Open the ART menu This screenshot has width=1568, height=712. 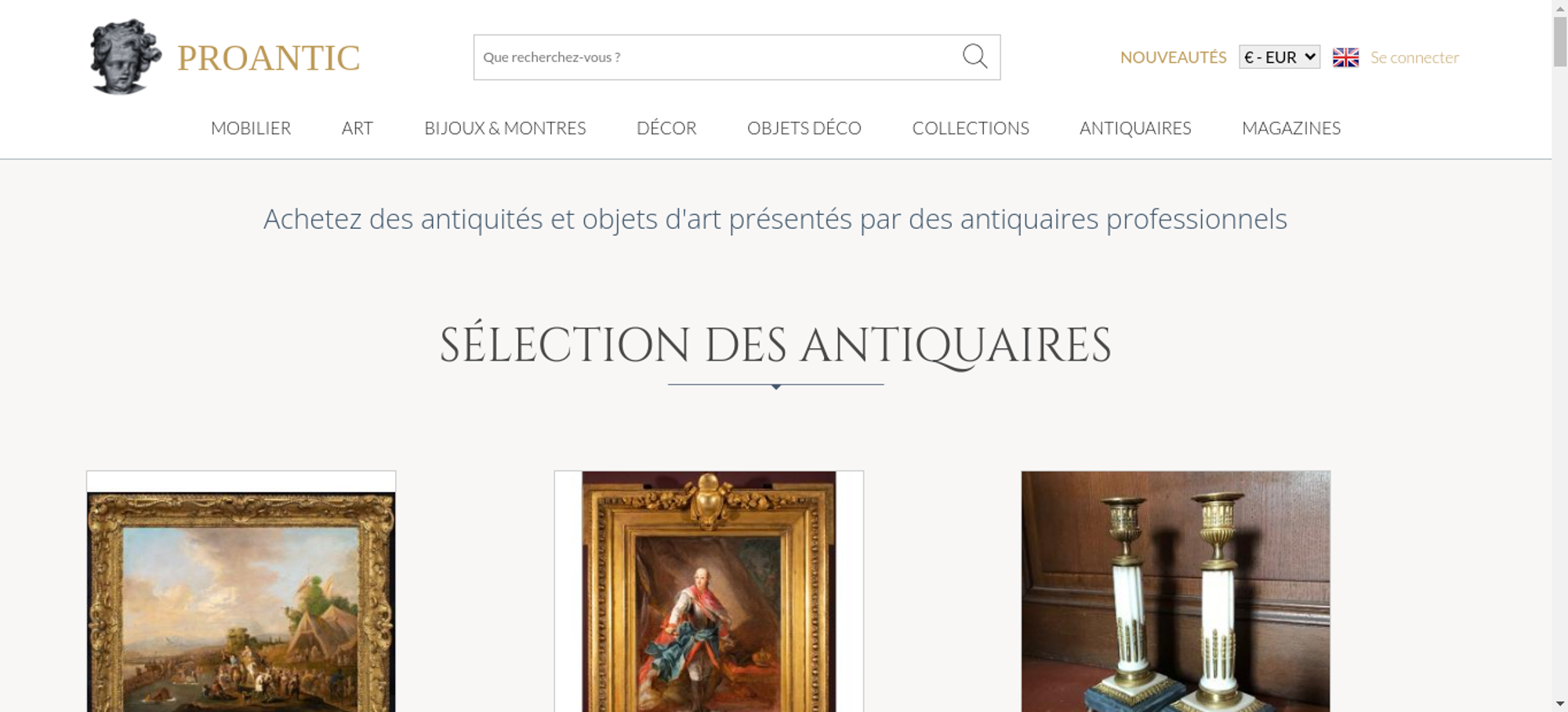(358, 128)
